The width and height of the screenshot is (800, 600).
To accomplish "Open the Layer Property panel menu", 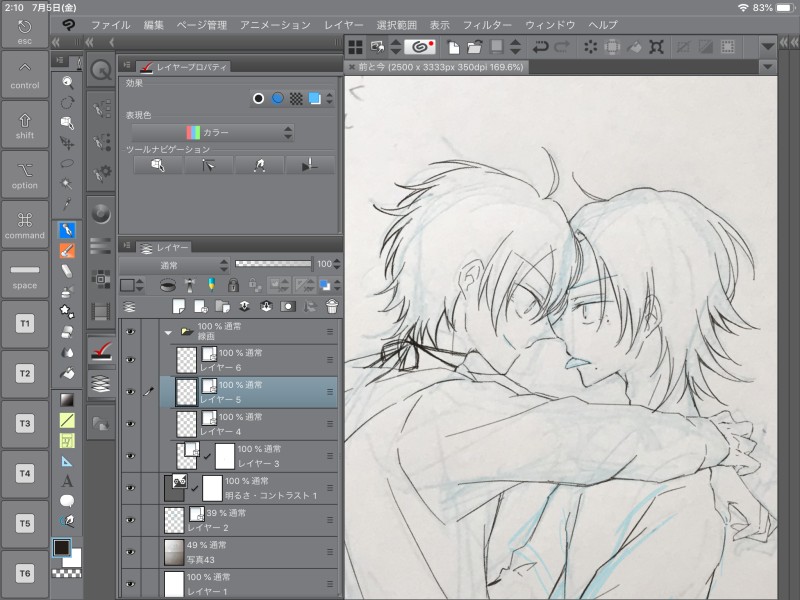I will [127, 65].
